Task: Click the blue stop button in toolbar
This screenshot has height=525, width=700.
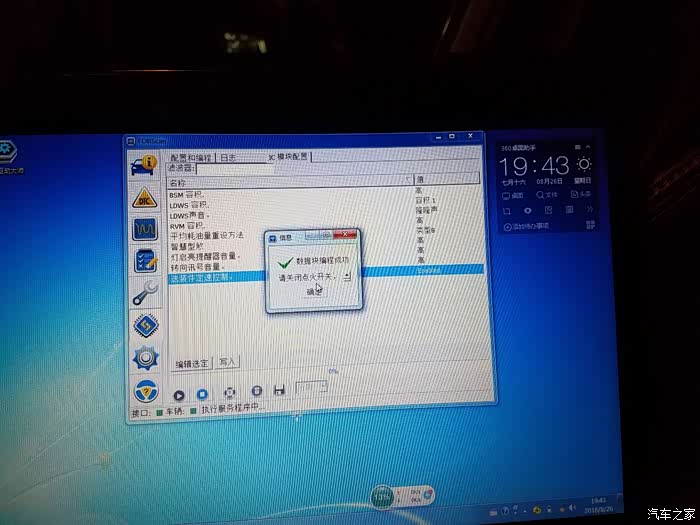Action: [202, 394]
